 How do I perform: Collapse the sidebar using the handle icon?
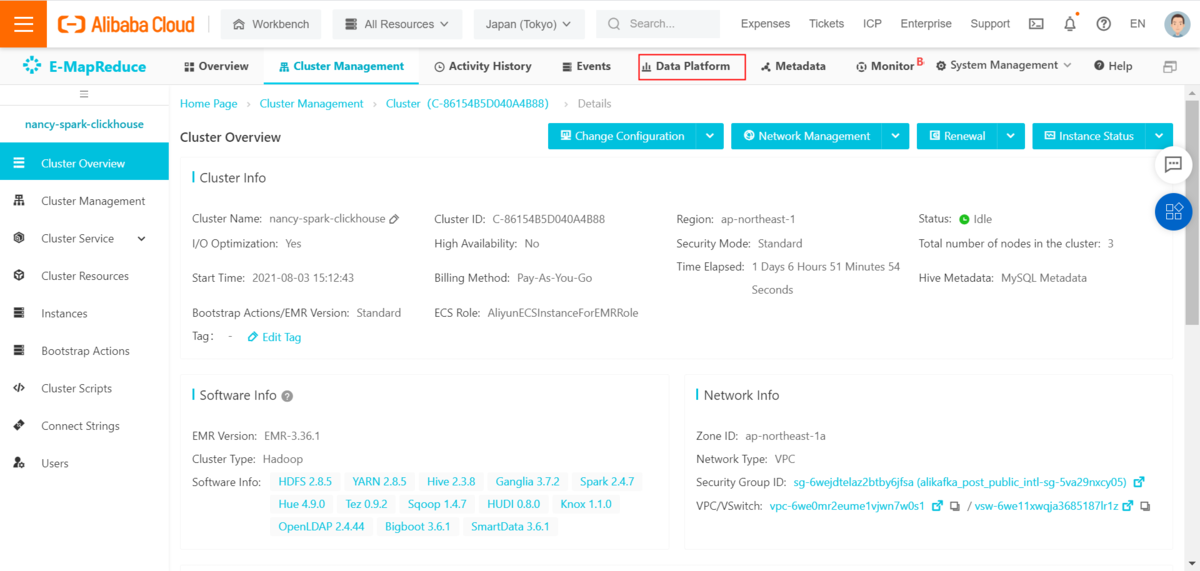84,94
